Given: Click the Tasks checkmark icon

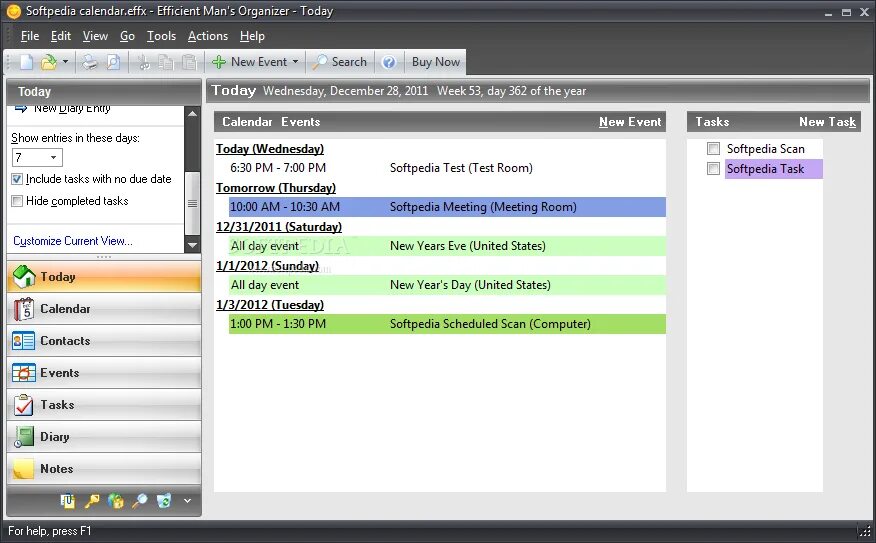Looking at the screenshot, I should [x=23, y=405].
